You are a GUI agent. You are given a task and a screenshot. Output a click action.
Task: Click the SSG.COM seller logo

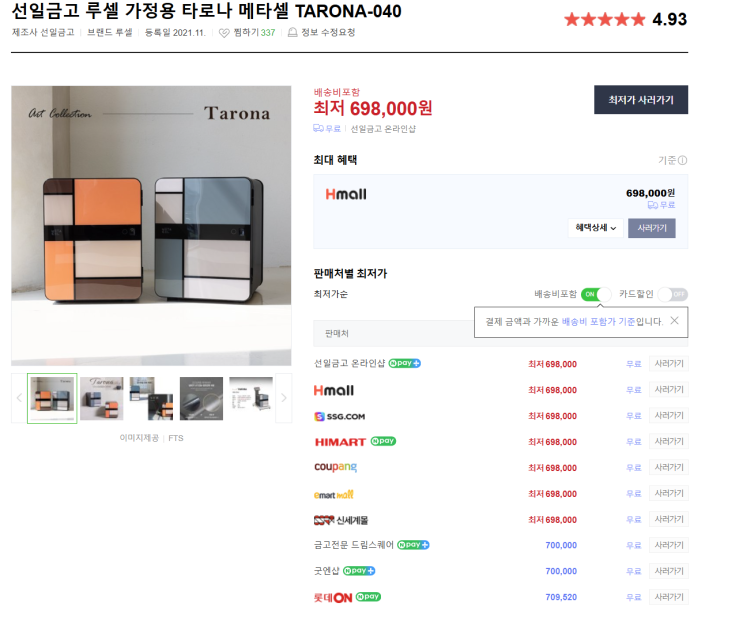coord(340,416)
